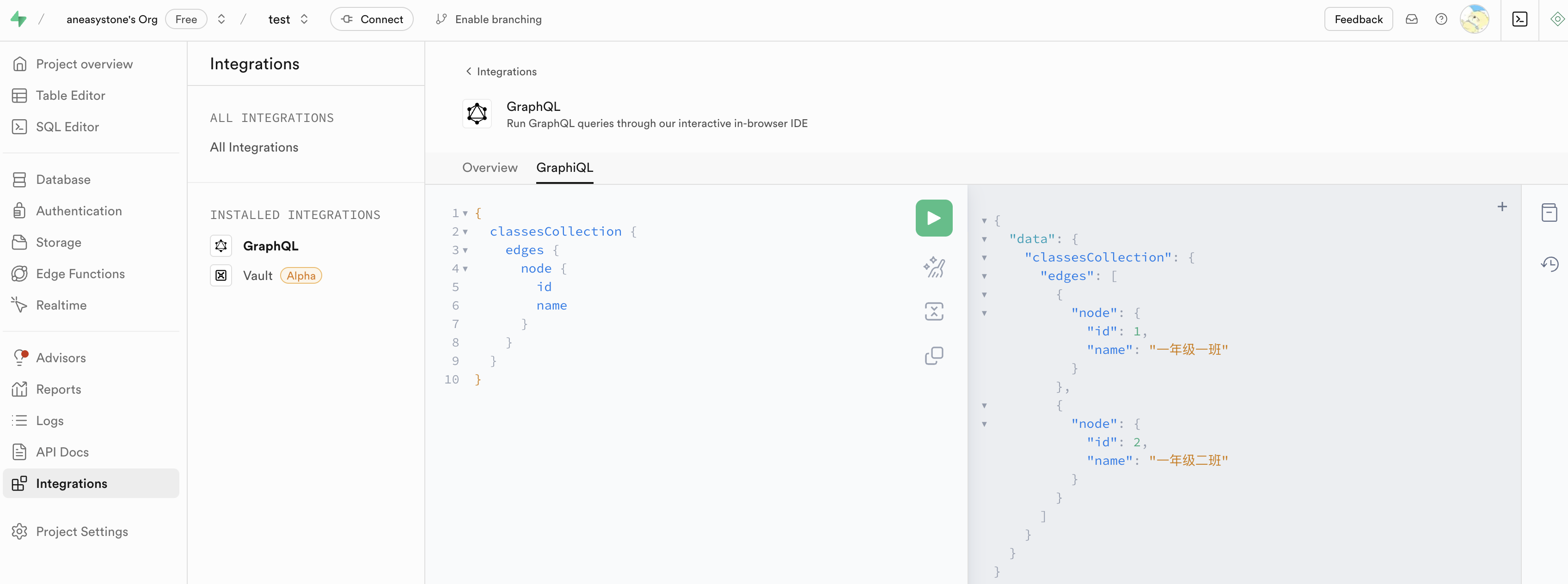This screenshot has width=1568, height=584.
Task: Click the Free plan badge
Action: point(186,19)
